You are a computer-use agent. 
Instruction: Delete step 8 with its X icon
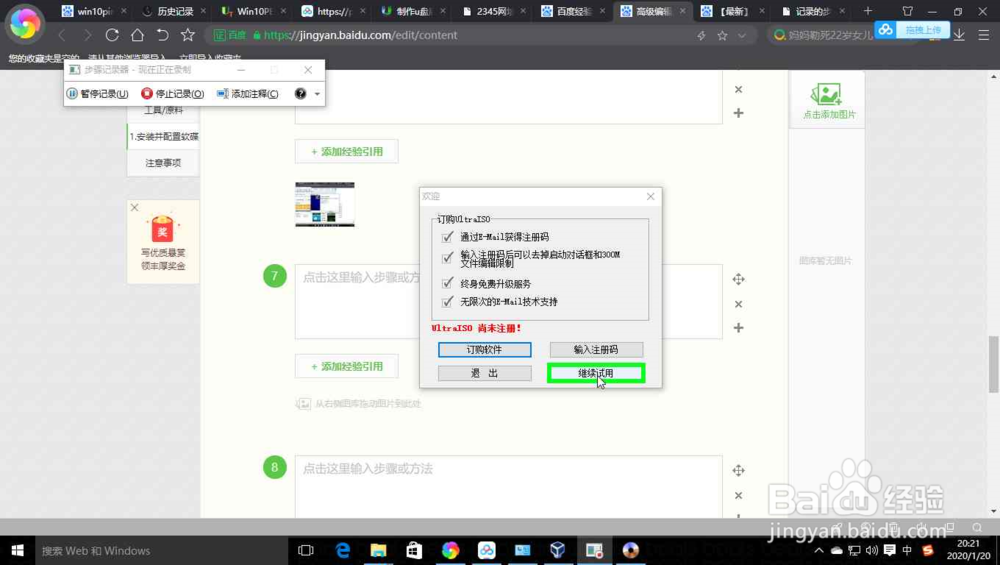(x=739, y=495)
